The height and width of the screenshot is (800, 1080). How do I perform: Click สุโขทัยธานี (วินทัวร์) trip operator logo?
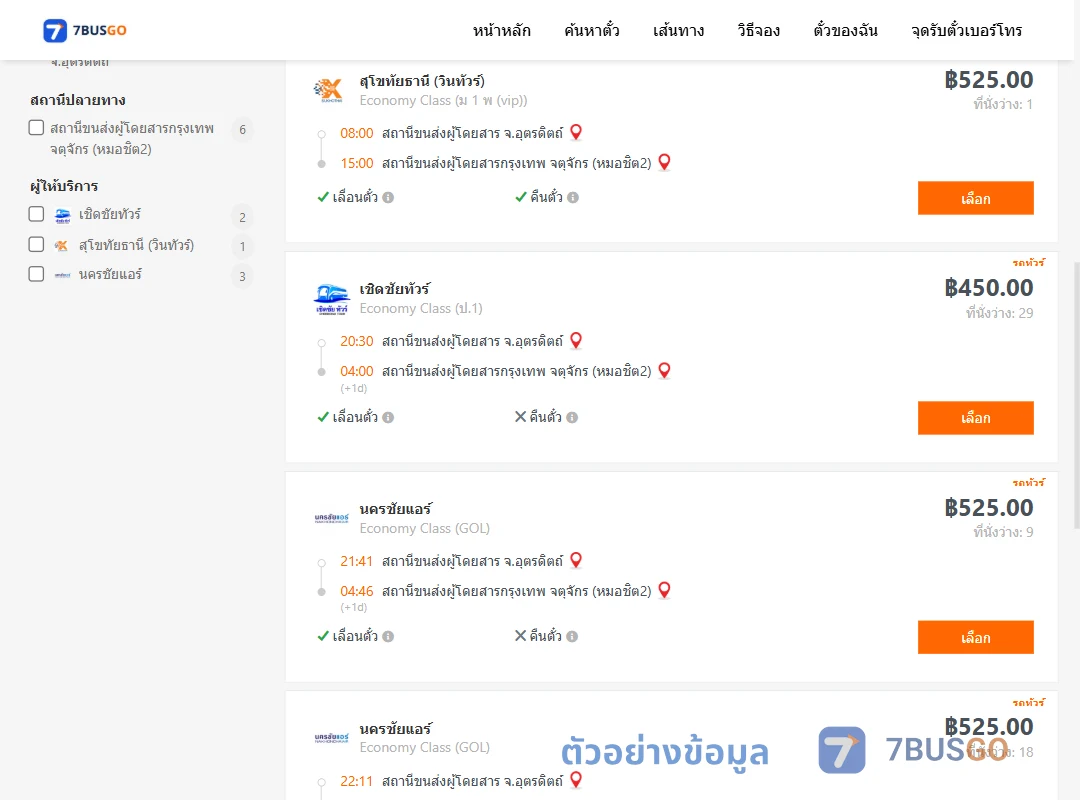pyautogui.click(x=329, y=90)
